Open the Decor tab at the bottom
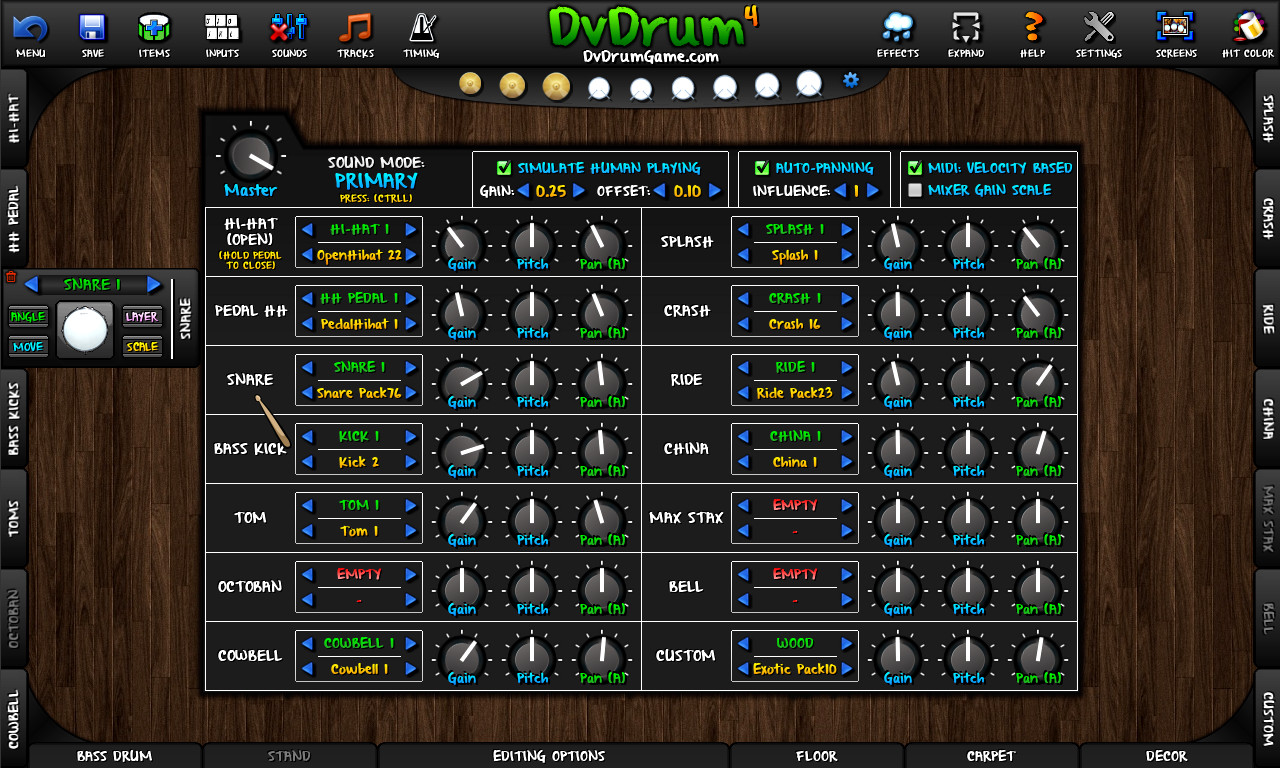The width and height of the screenshot is (1280, 768). pos(1166,756)
